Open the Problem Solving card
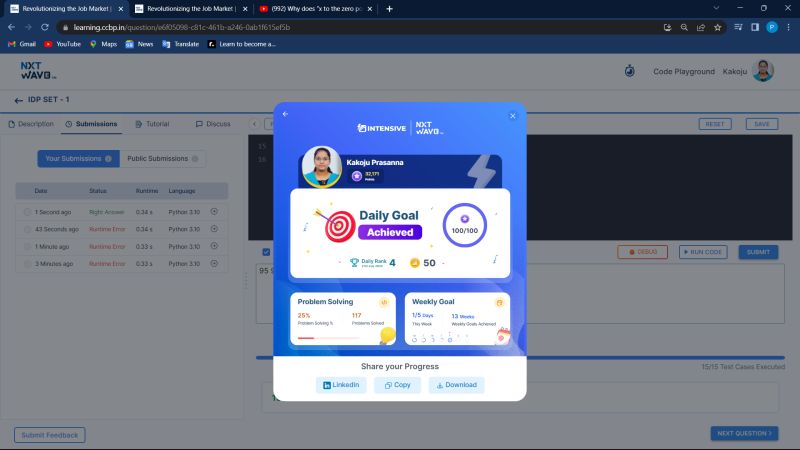 [x=343, y=319]
